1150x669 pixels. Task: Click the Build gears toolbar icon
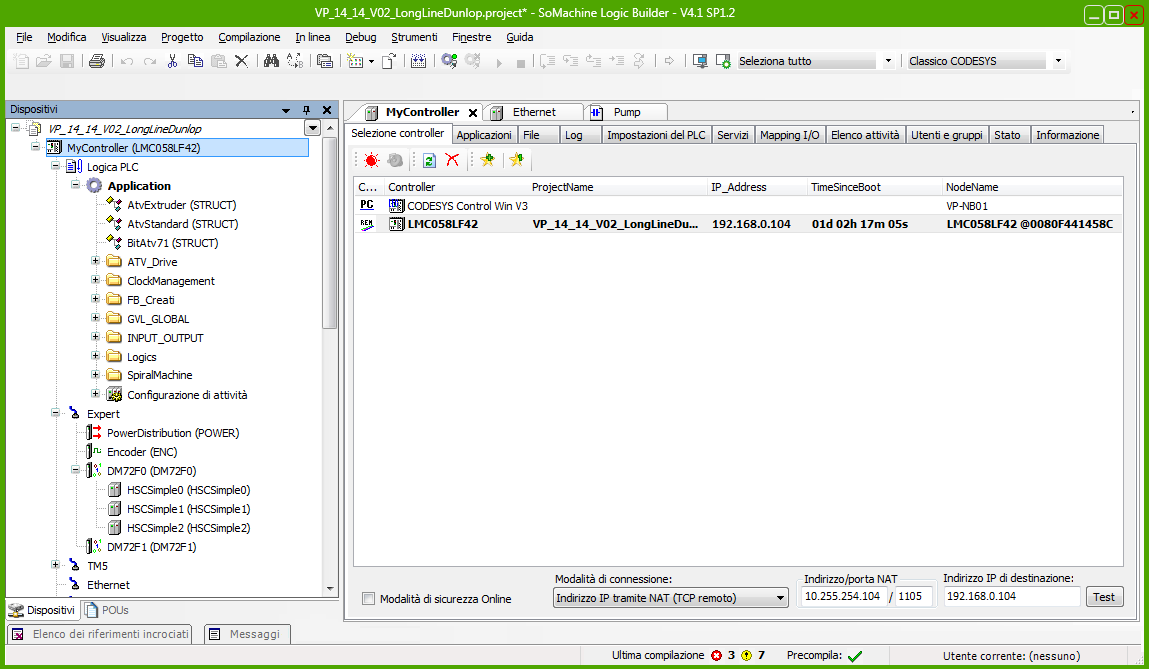(450, 62)
